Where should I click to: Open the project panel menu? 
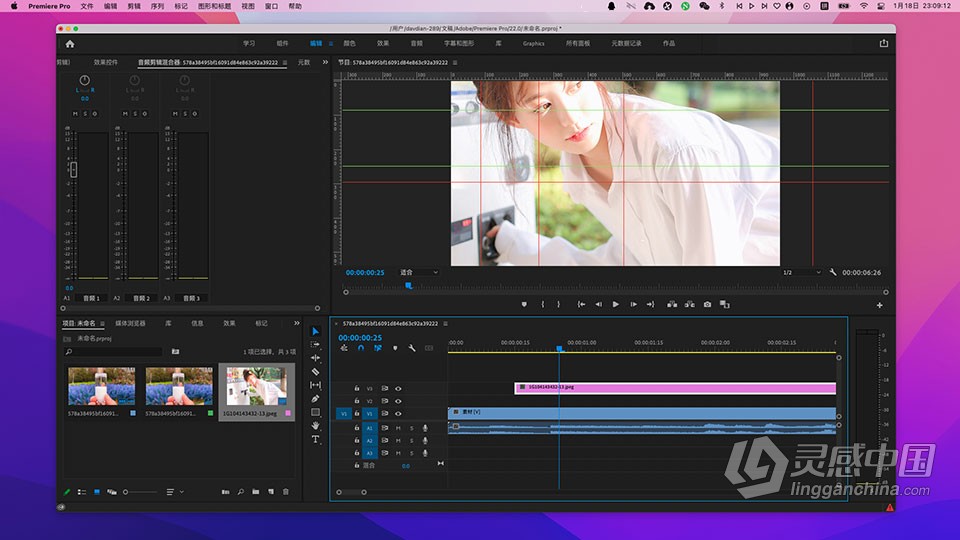[x=102, y=323]
